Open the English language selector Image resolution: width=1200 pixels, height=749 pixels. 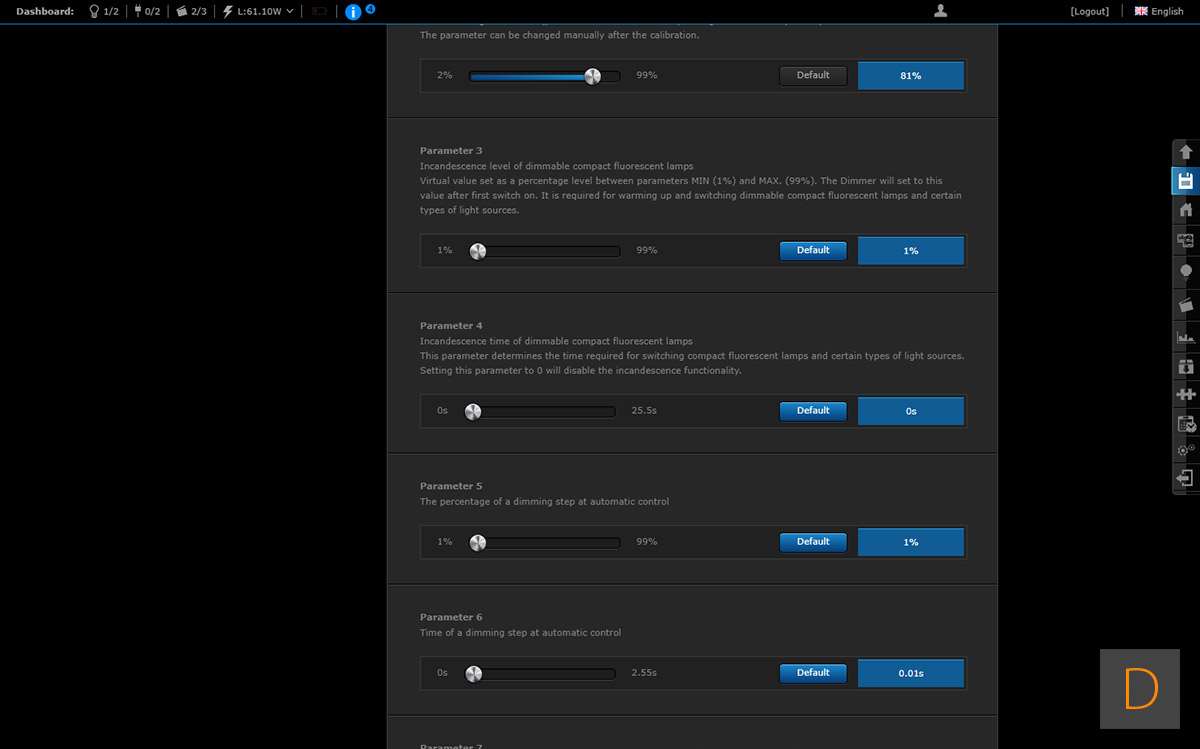click(x=1159, y=11)
